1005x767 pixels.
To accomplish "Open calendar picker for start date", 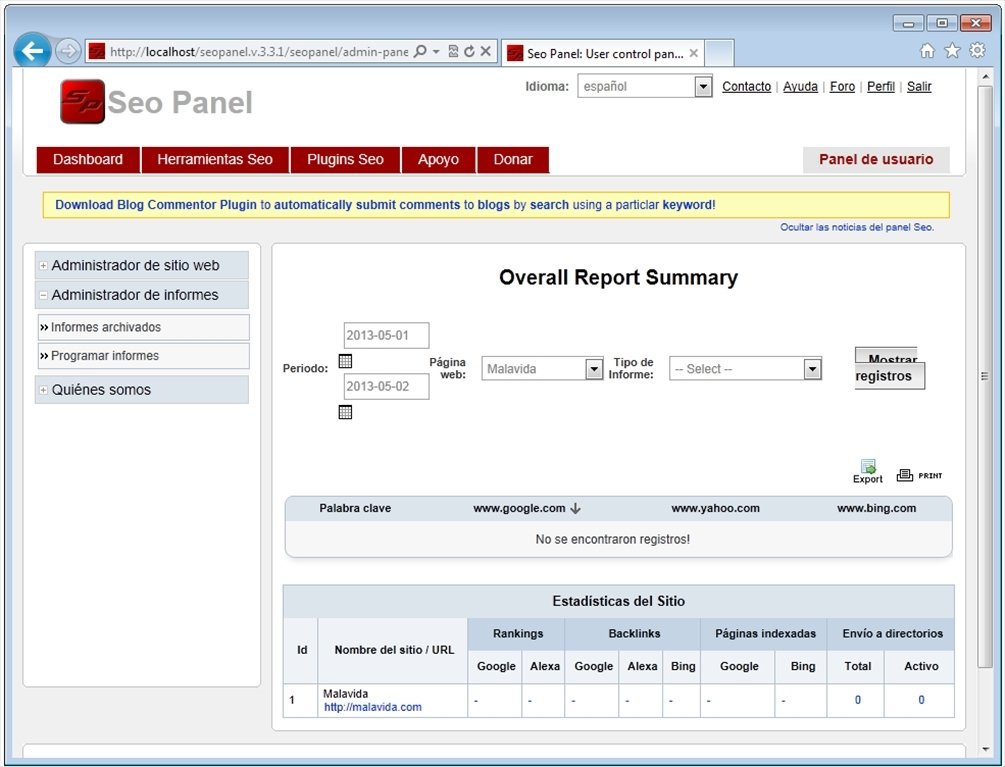I will pyautogui.click(x=345, y=361).
